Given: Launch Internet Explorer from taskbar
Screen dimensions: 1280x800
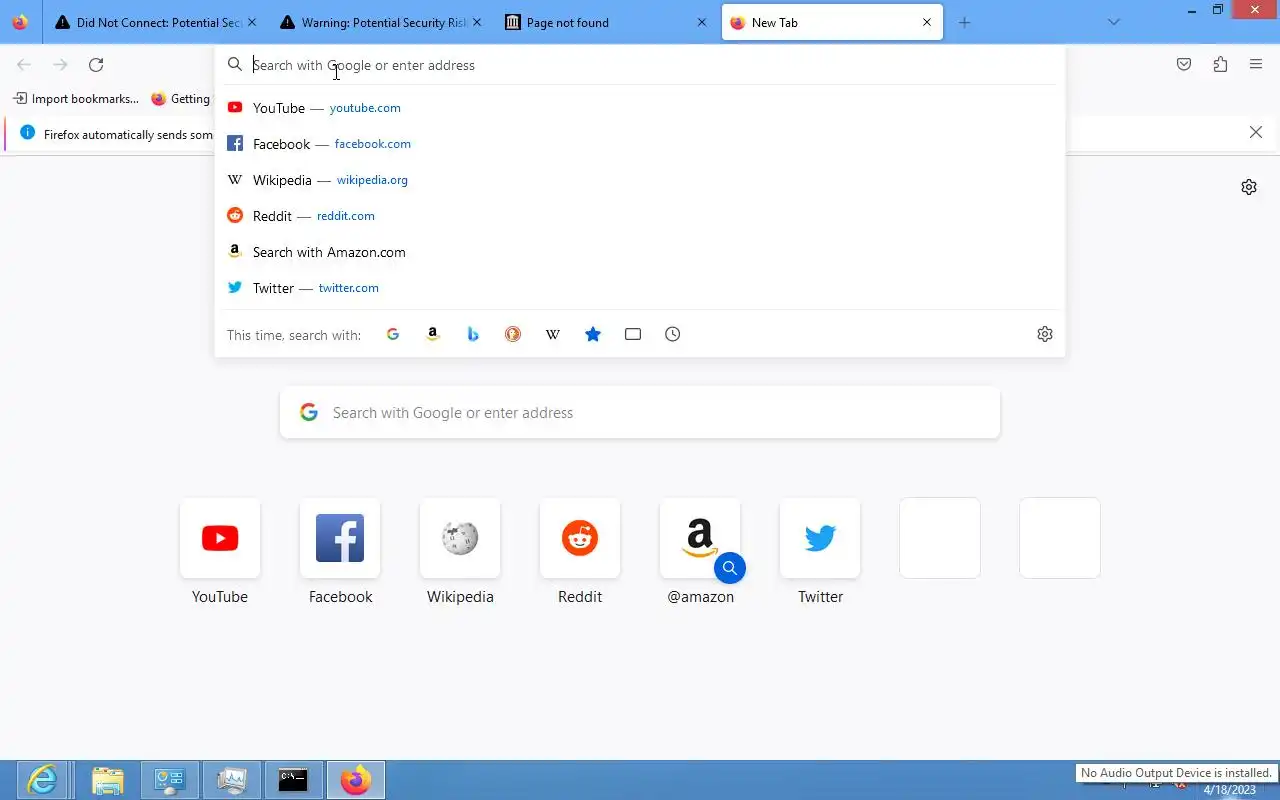Looking at the screenshot, I should point(42,780).
